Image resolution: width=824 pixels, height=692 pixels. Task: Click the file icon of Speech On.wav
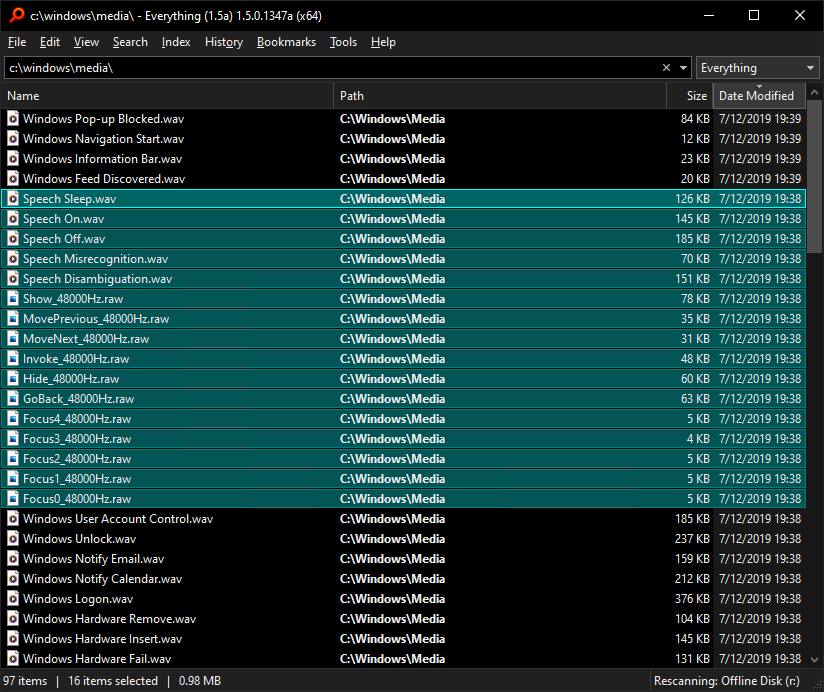pyautogui.click(x=13, y=219)
